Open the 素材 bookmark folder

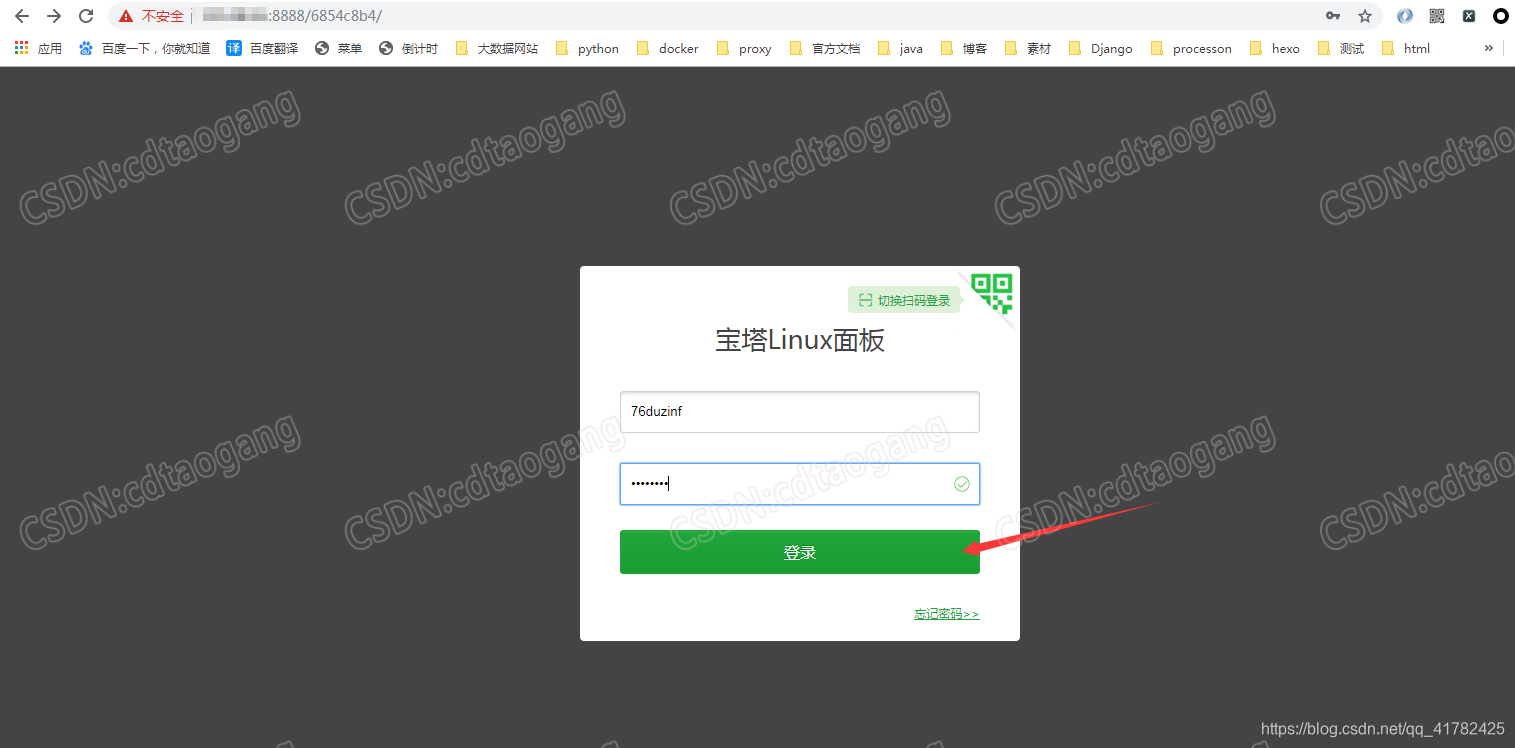[1028, 48]
